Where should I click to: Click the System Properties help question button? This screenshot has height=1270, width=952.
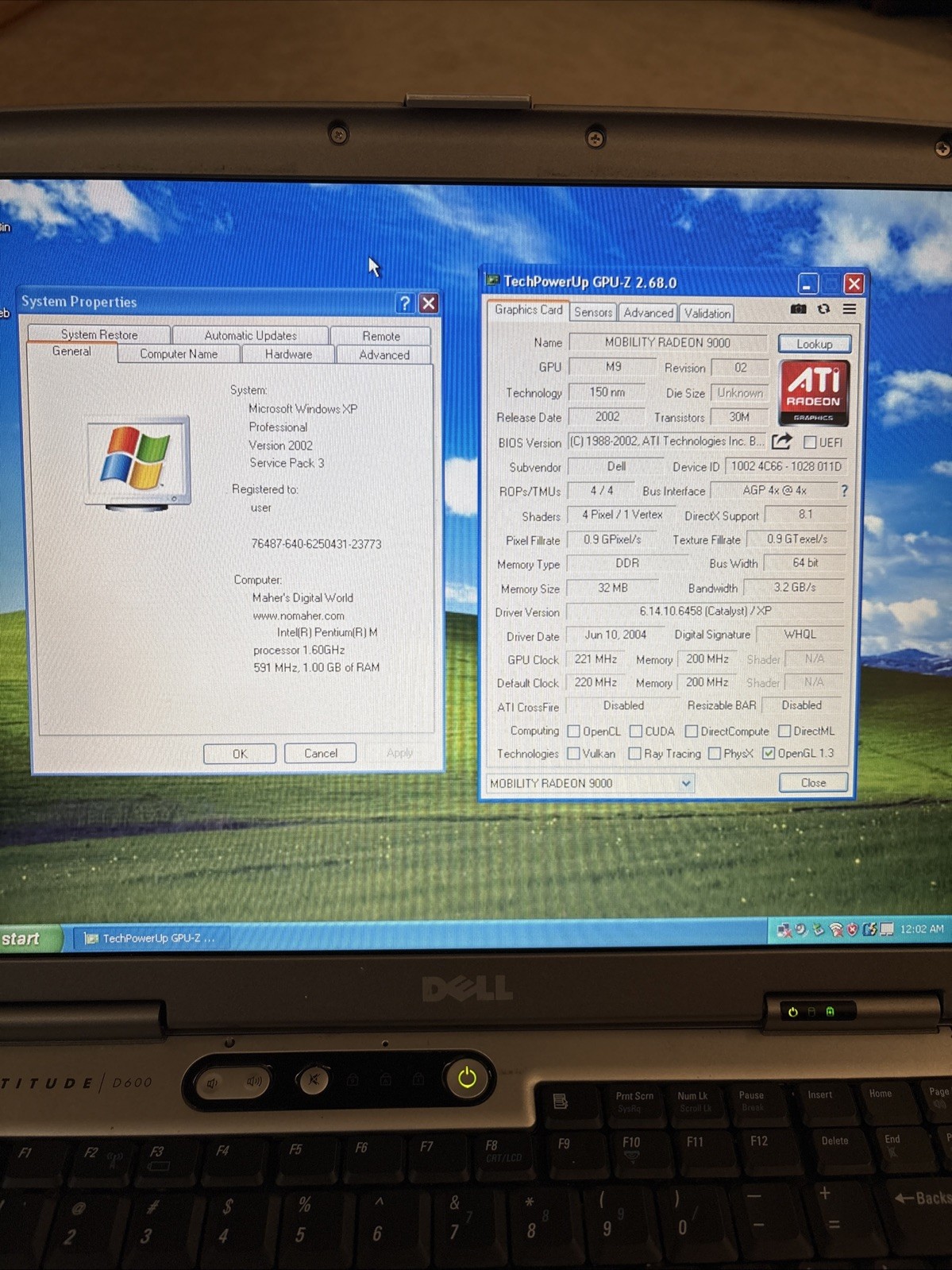[x=405, y=303]
